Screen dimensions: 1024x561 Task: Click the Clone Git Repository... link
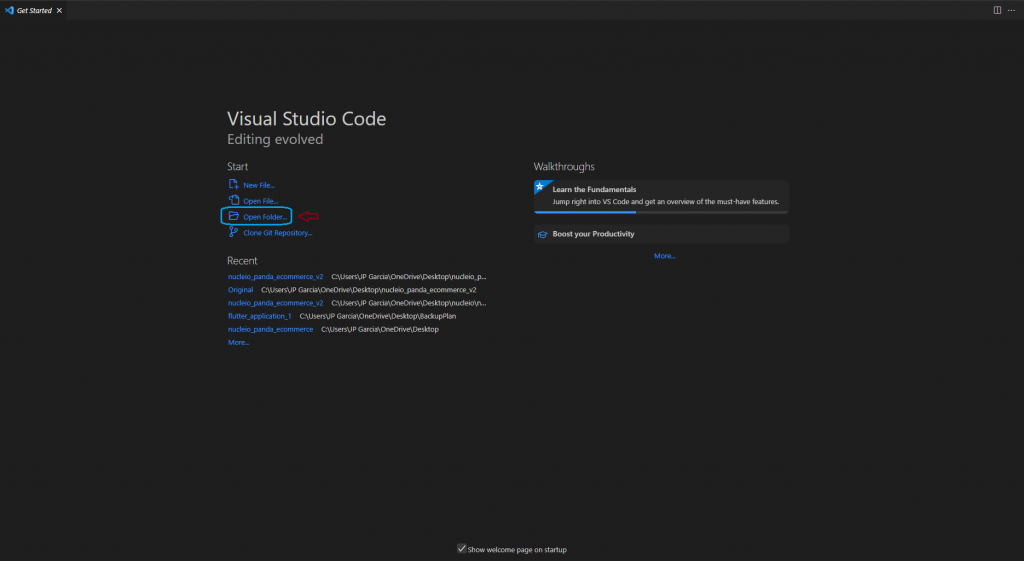pos(278,232)
